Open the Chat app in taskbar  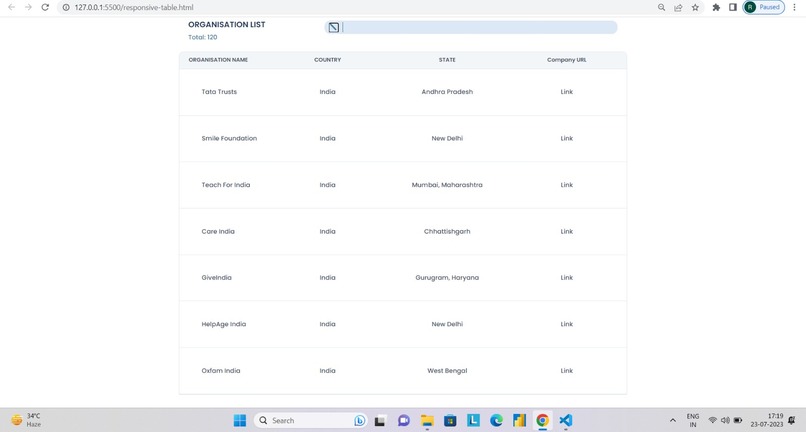click(x=404, y=420)
